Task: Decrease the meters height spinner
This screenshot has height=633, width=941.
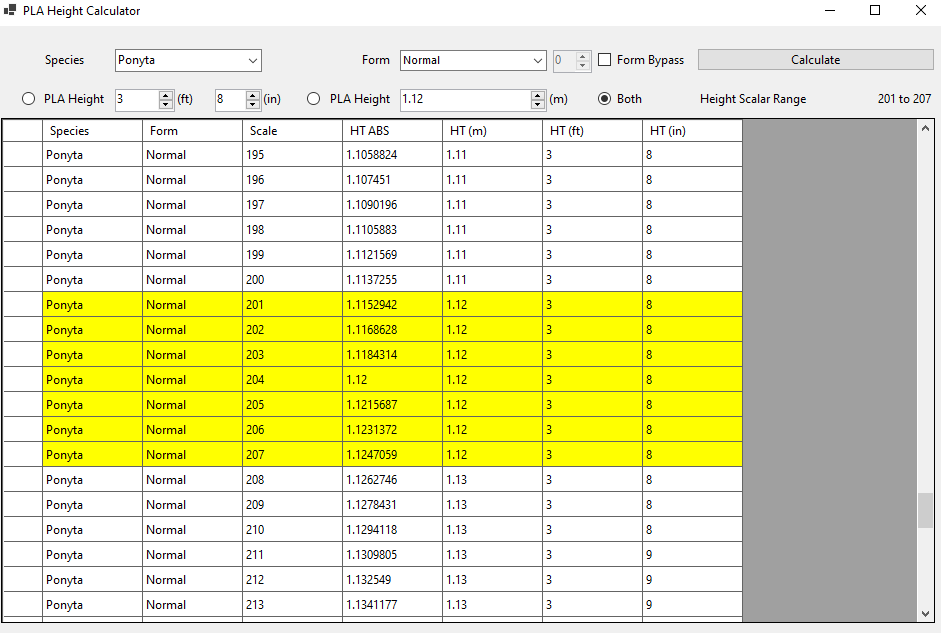Action: tap(538, 104)
